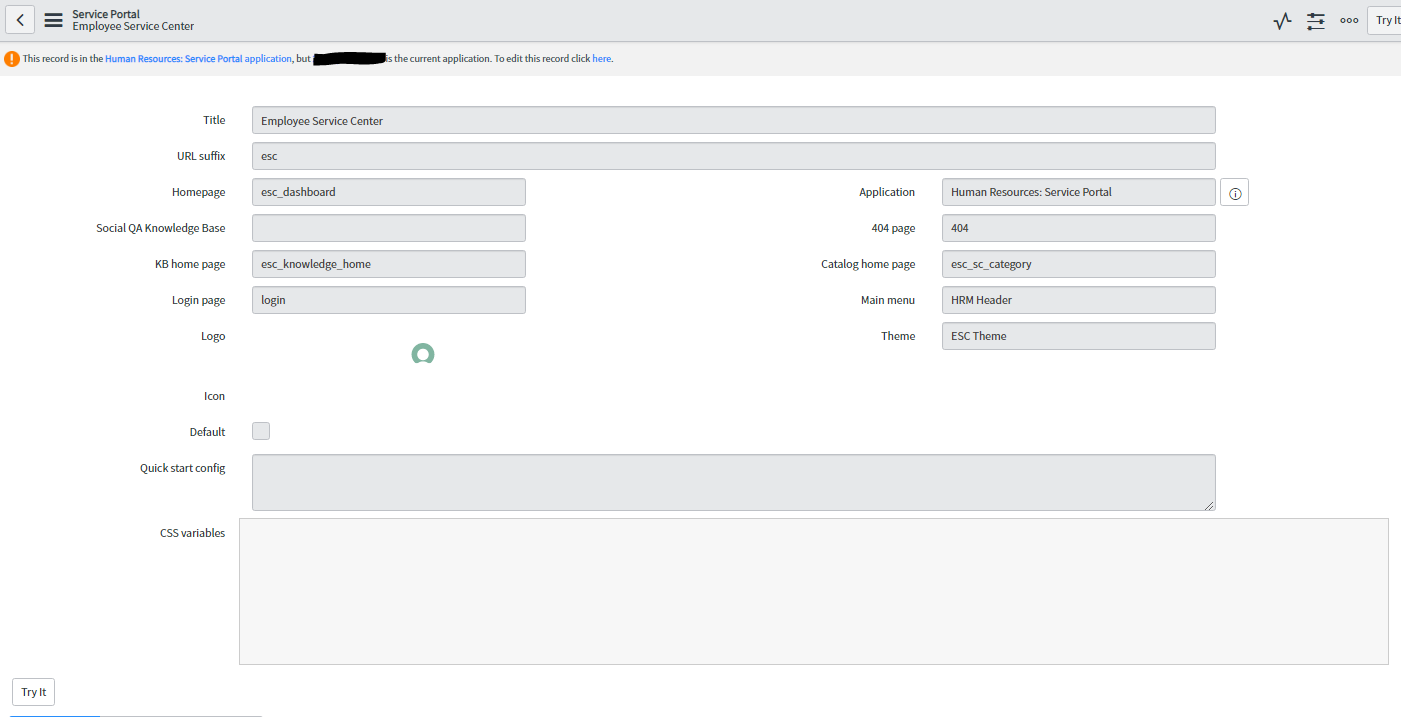Screen dimensions: 1401x717
Task: Open Human Resources: Service Portal application link
Action: pyautogui.click(x=198, y=59)
